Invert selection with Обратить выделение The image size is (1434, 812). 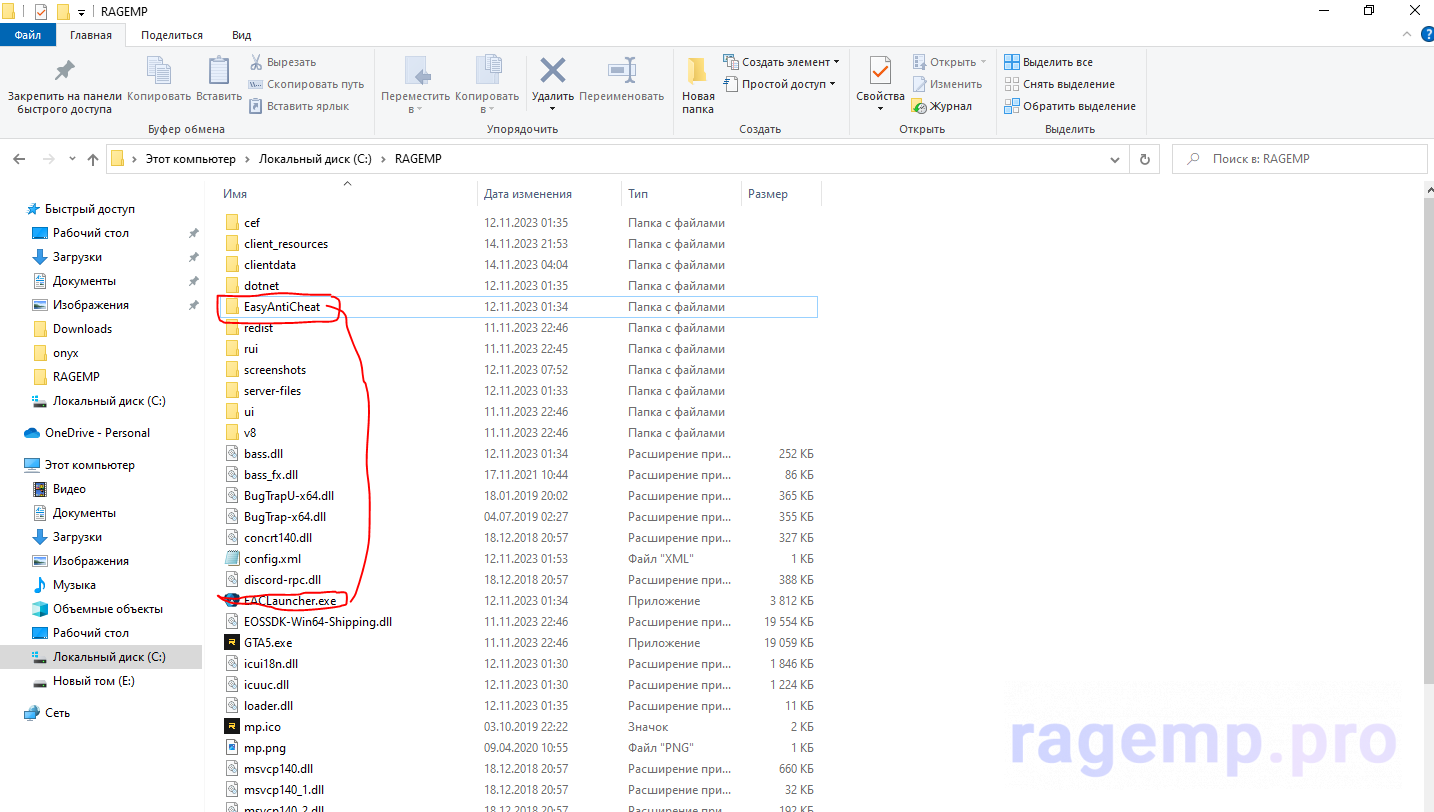click(x=1069, y=106)
